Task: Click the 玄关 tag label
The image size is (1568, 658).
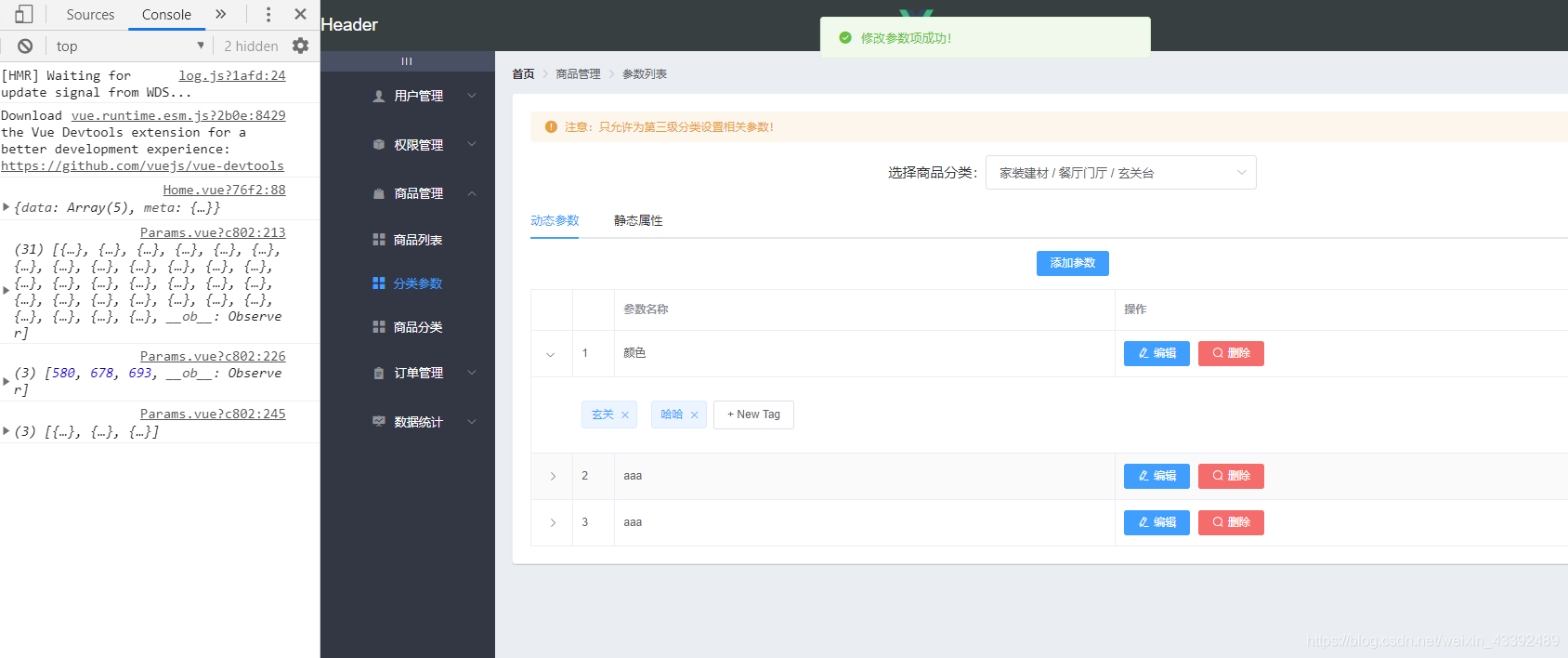Action: coord(603,415)
